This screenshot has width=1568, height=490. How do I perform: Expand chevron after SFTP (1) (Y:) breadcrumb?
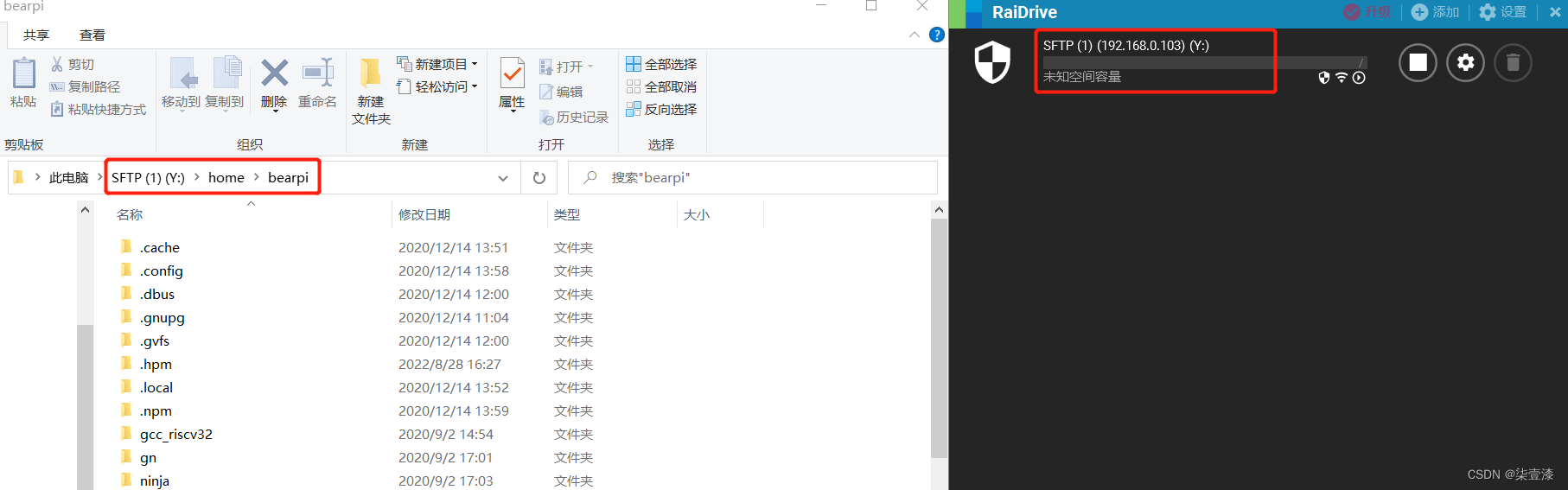pos(196,177)
